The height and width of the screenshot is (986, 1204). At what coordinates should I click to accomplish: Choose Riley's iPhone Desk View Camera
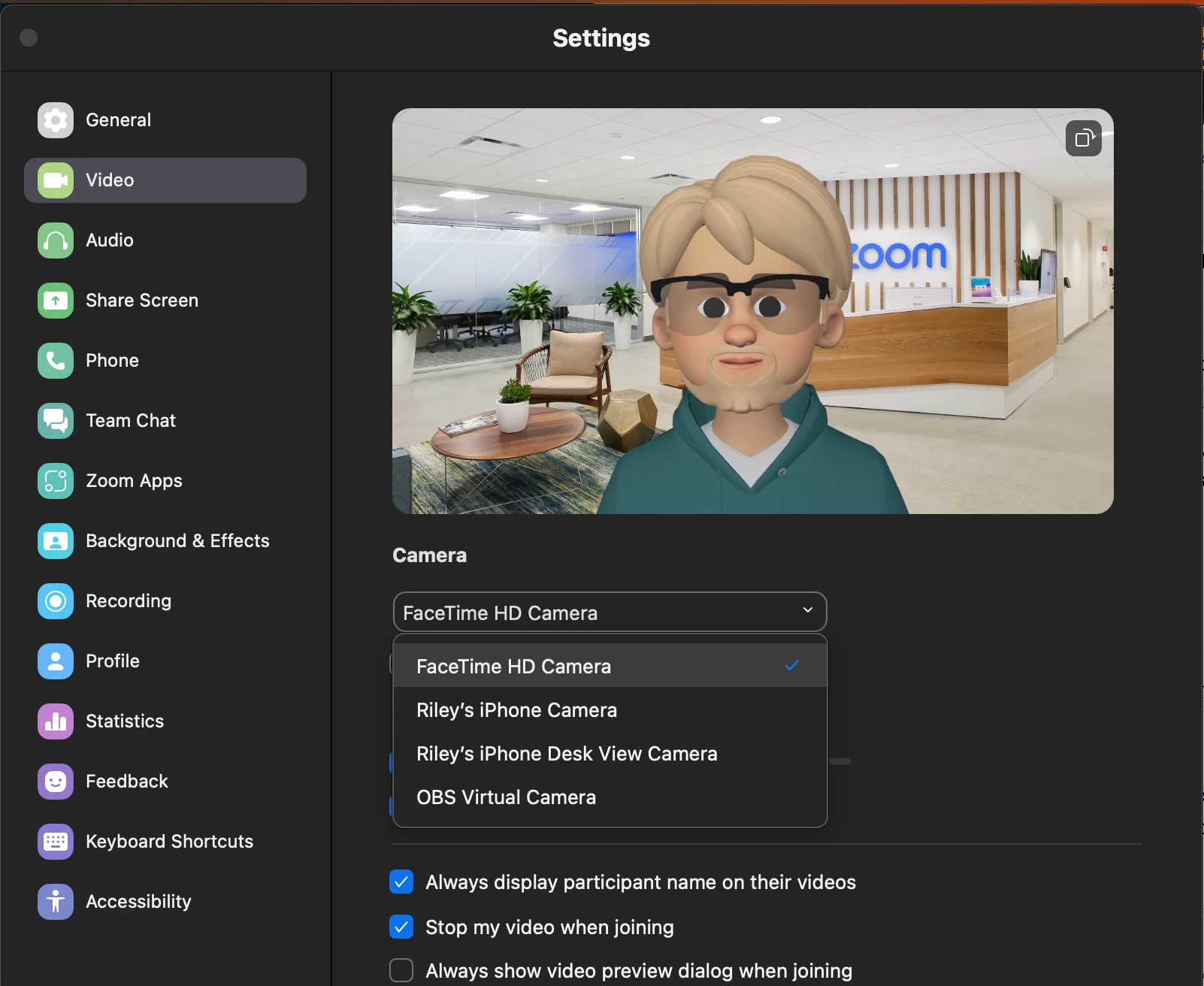(x=610, y=754)
